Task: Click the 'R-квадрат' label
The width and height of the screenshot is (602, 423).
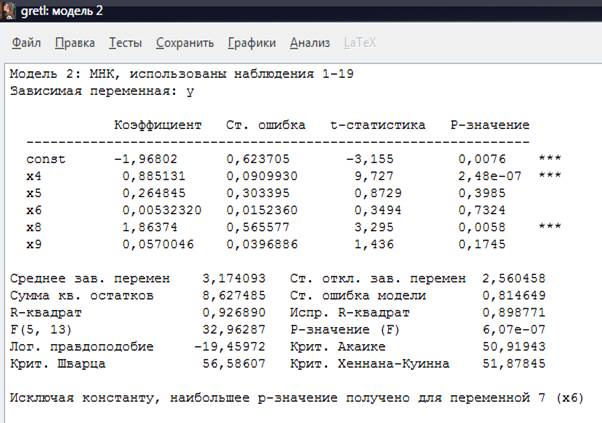Action: (x=46, y=312)
